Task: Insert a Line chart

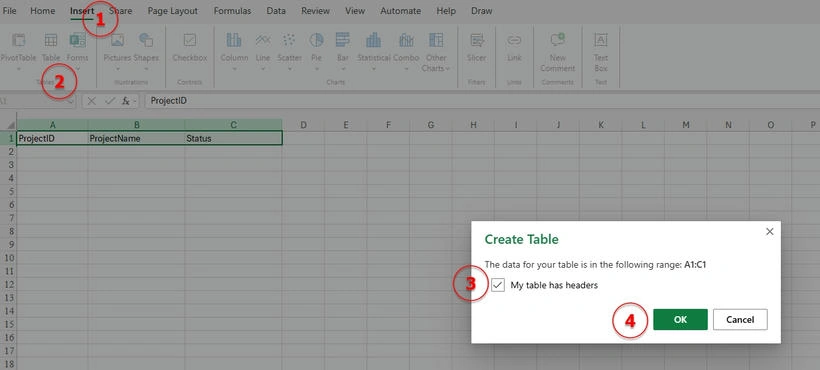Action: 263,48
